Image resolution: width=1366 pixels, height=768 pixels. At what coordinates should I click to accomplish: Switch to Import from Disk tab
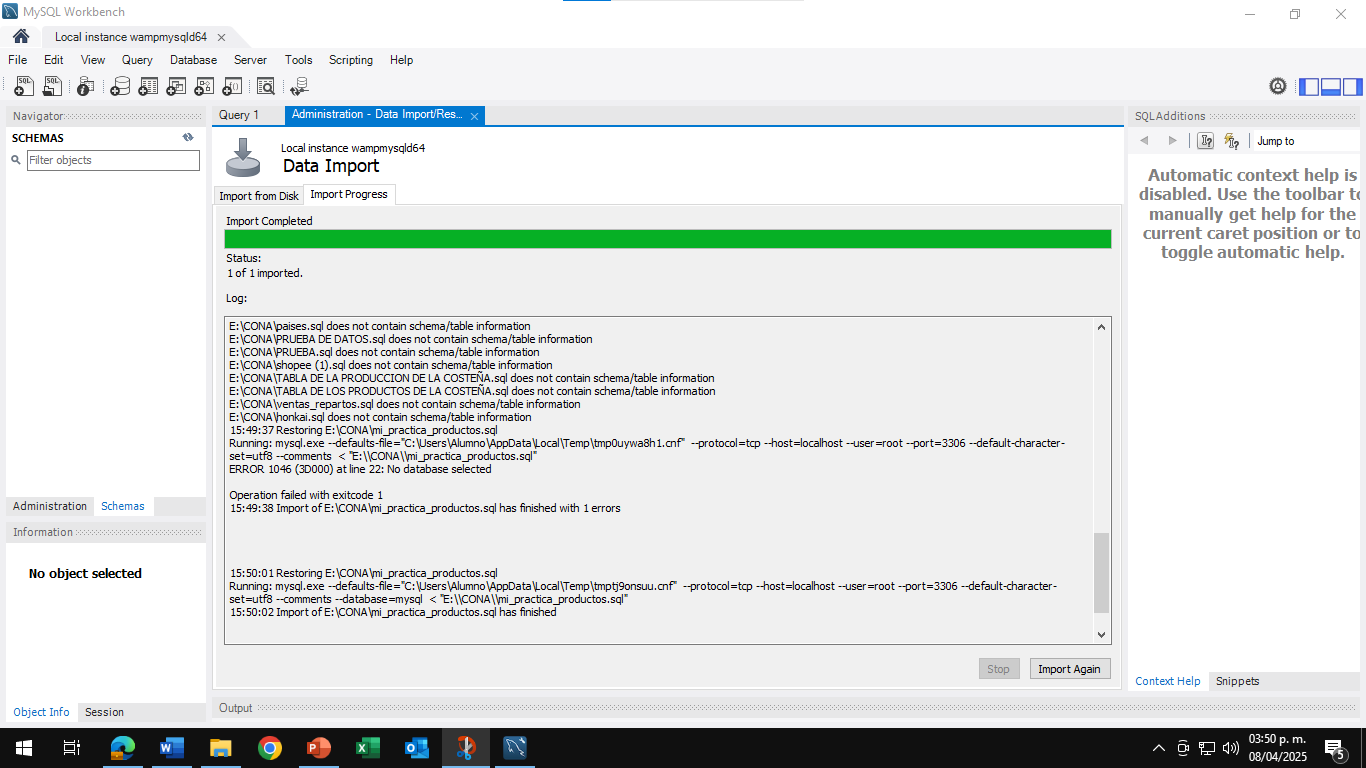[x=259, y=196]
